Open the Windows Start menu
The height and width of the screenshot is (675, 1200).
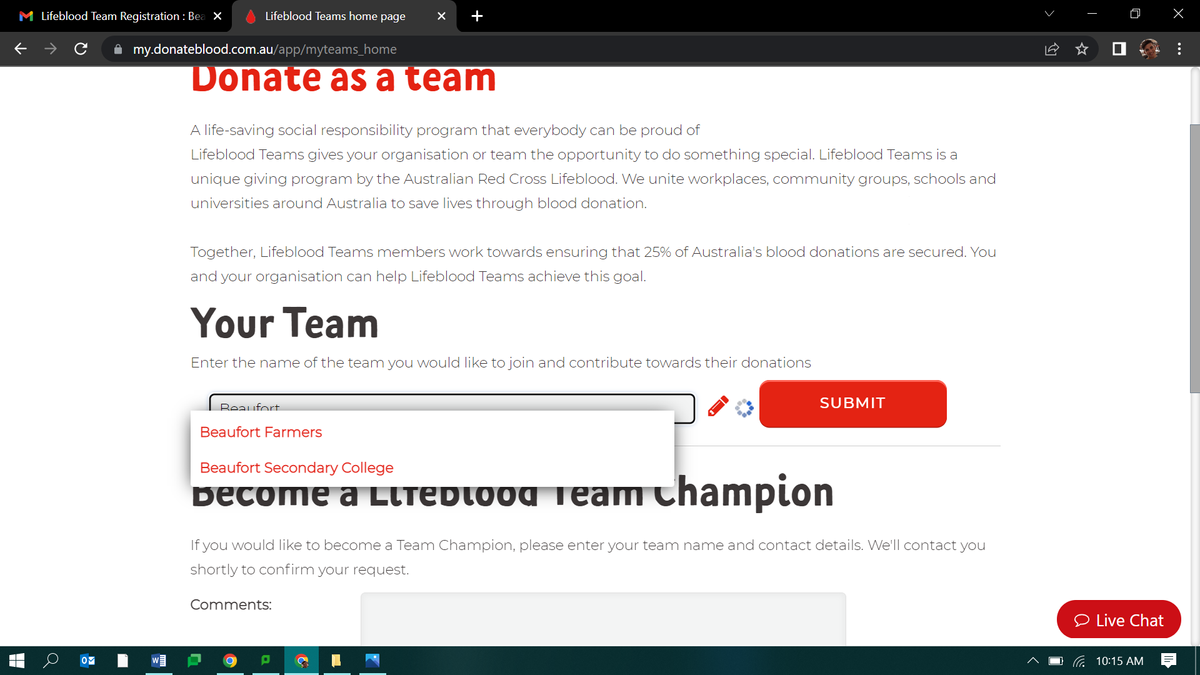16,660
